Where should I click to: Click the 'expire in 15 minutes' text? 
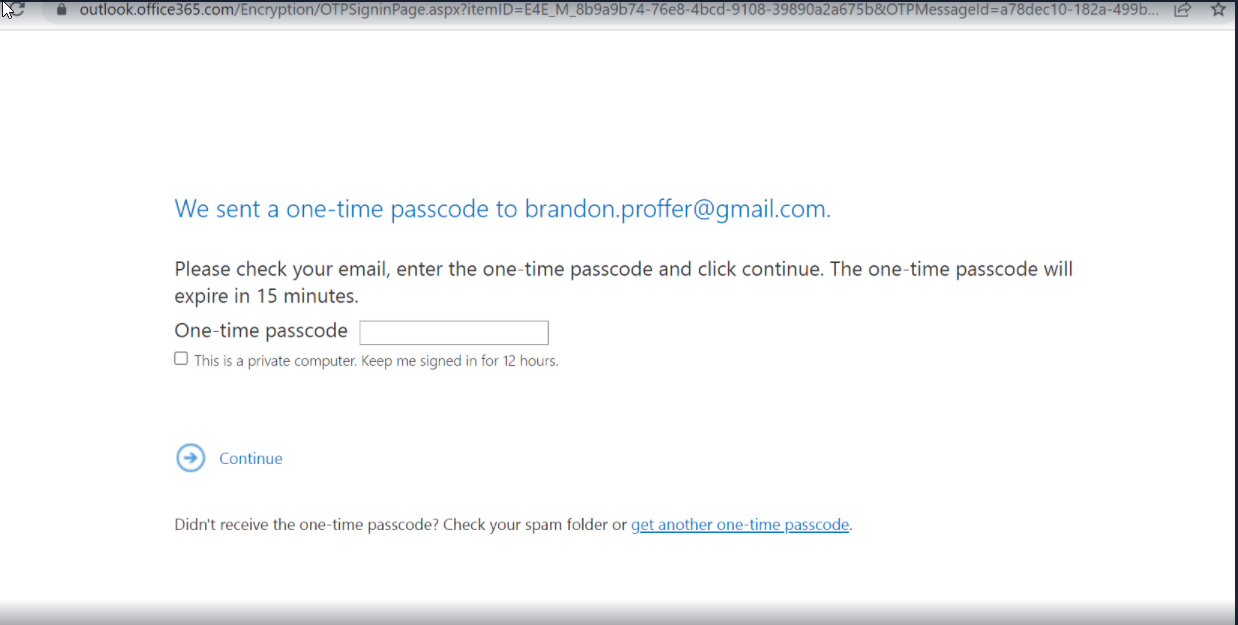point(266,297)
